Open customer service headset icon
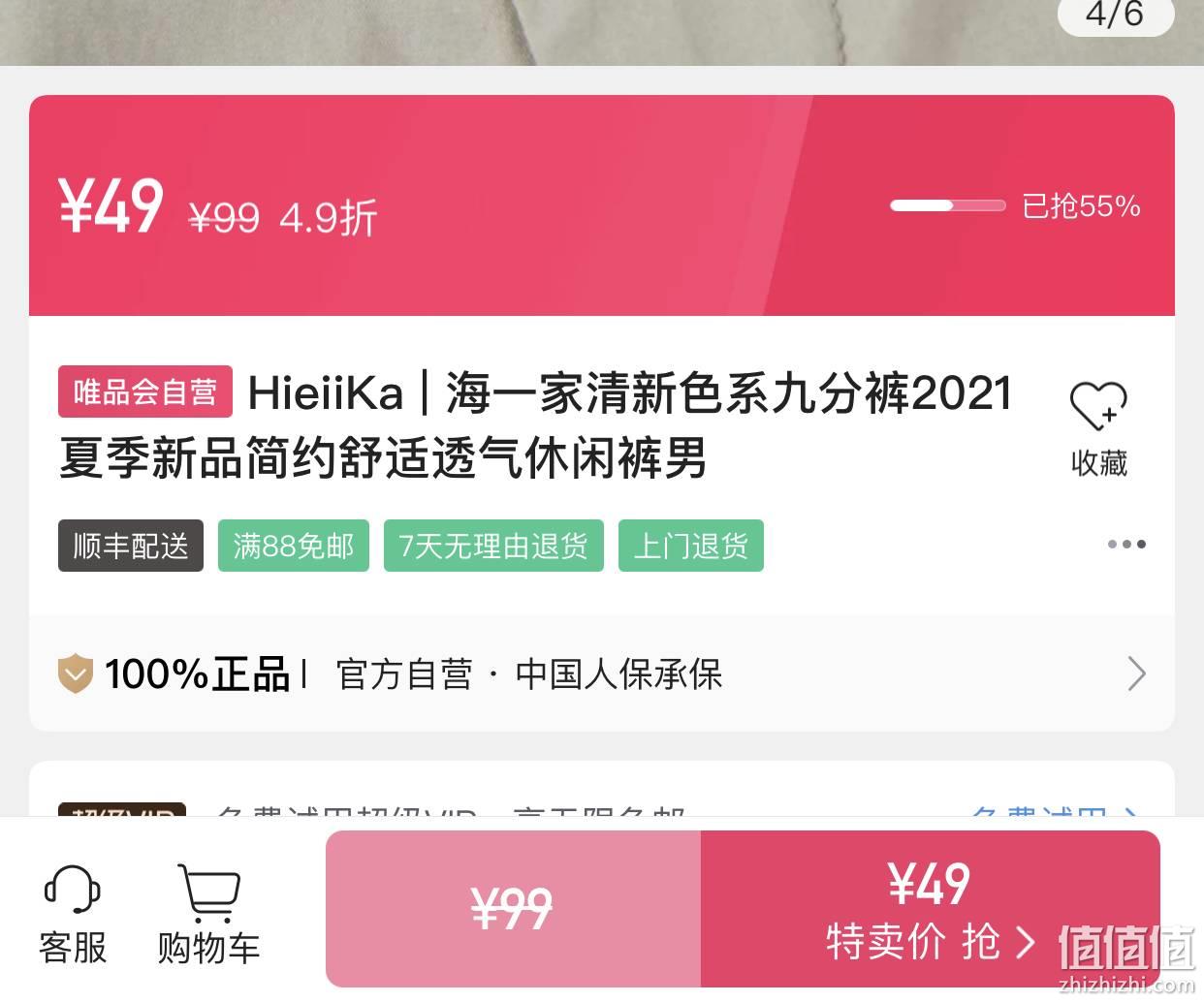The width and height of the screenshot is (1204, 1002). 73,889
